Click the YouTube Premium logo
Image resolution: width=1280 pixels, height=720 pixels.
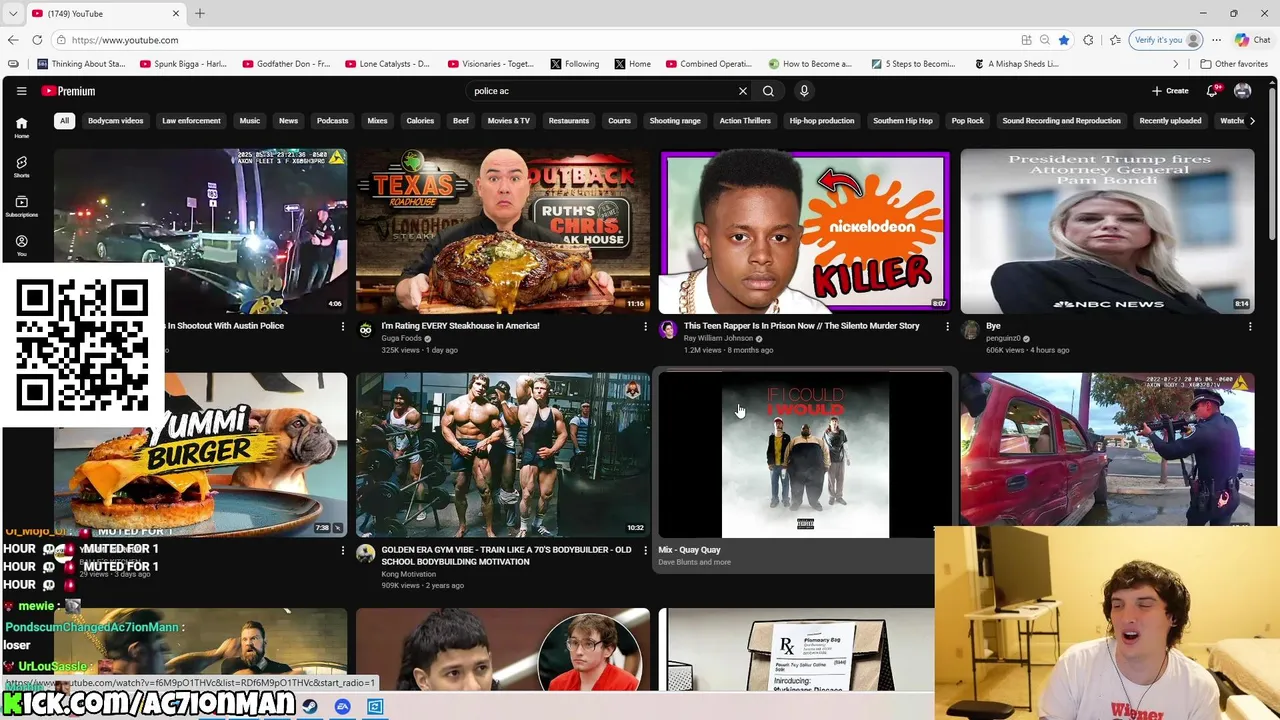pyautogui.click(x=68, y=91)
